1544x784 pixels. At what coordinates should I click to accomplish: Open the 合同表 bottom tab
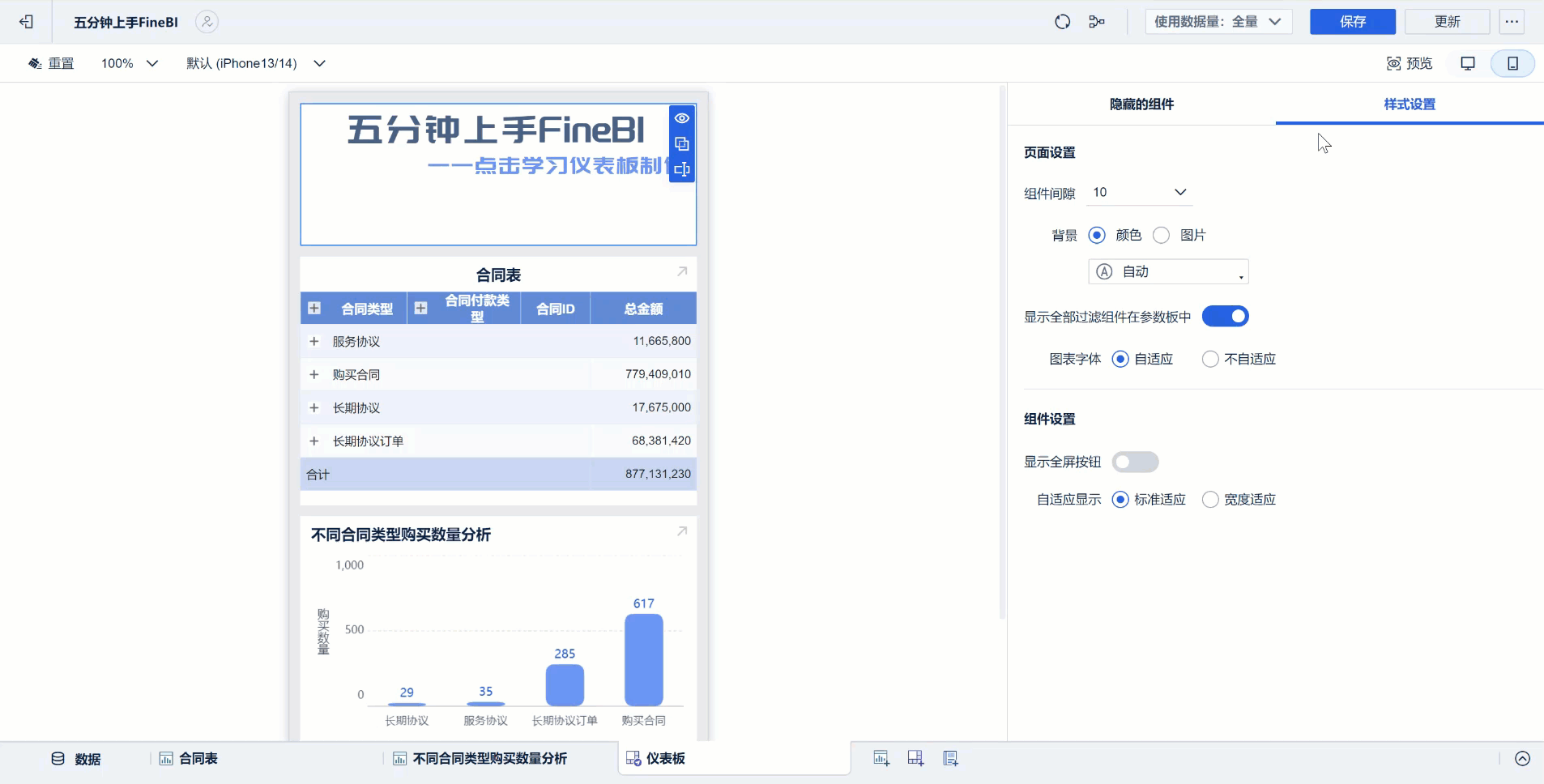tap(189, 759)
